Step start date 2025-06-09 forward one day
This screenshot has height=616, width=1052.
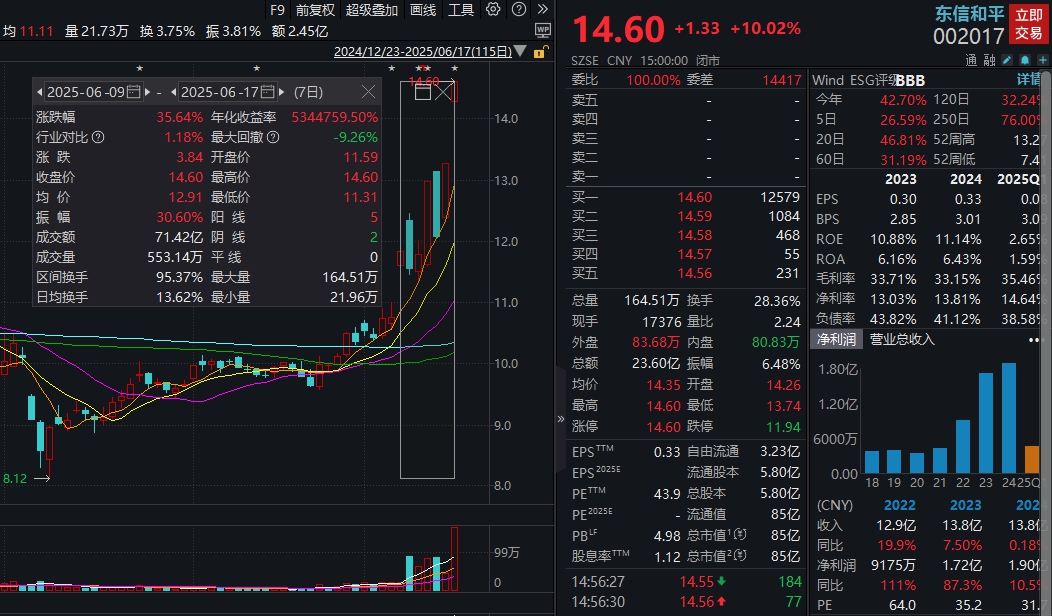coord(148,92)
